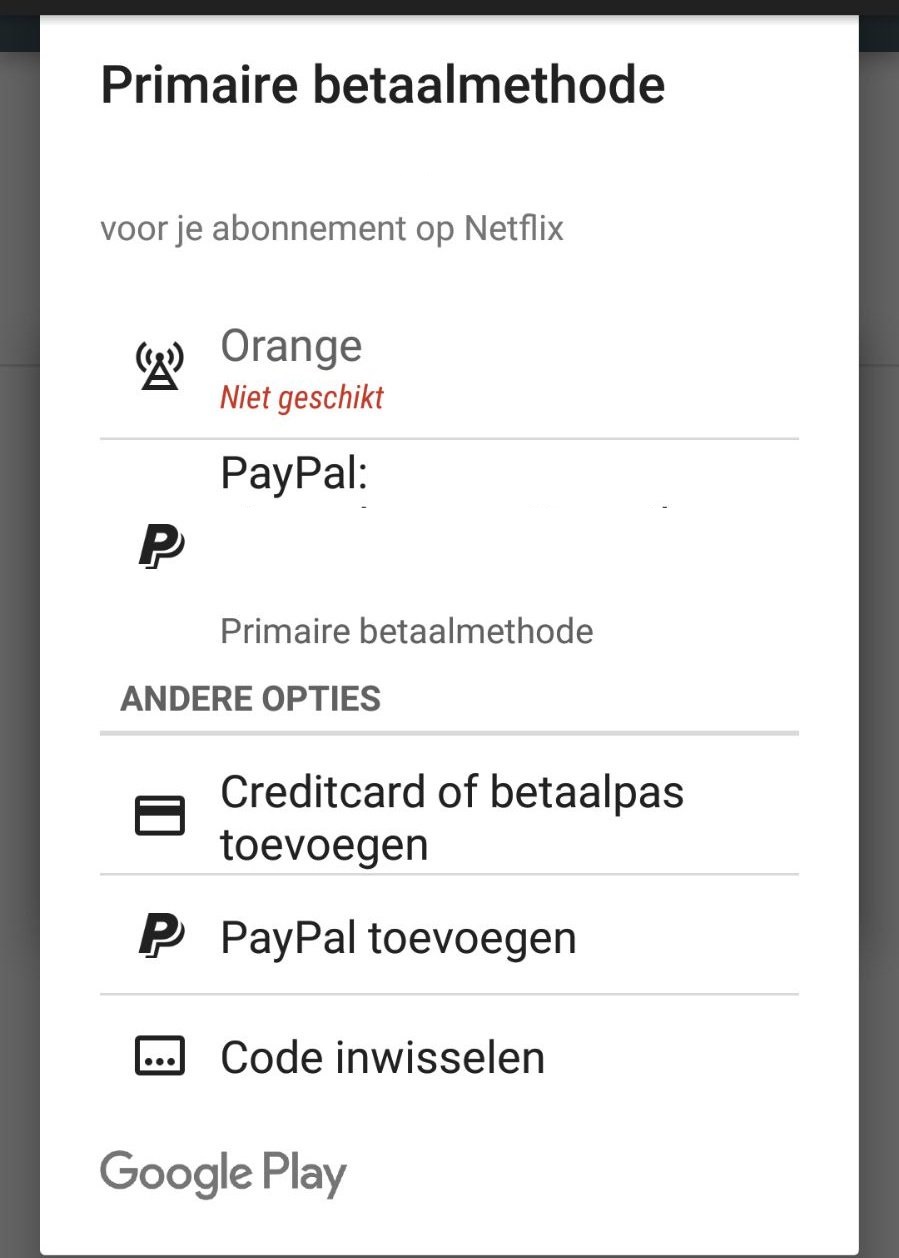899x1258 pixels.
Task: Click the credit card icon
Action: coord(160,815)
